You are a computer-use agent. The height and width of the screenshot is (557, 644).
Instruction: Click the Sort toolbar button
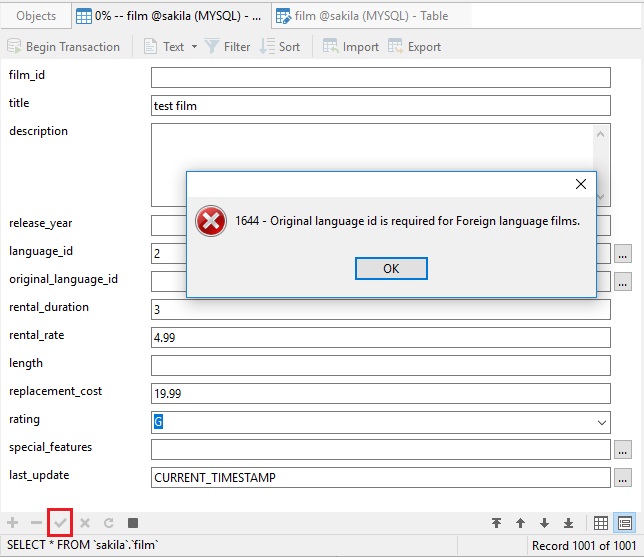280,47
